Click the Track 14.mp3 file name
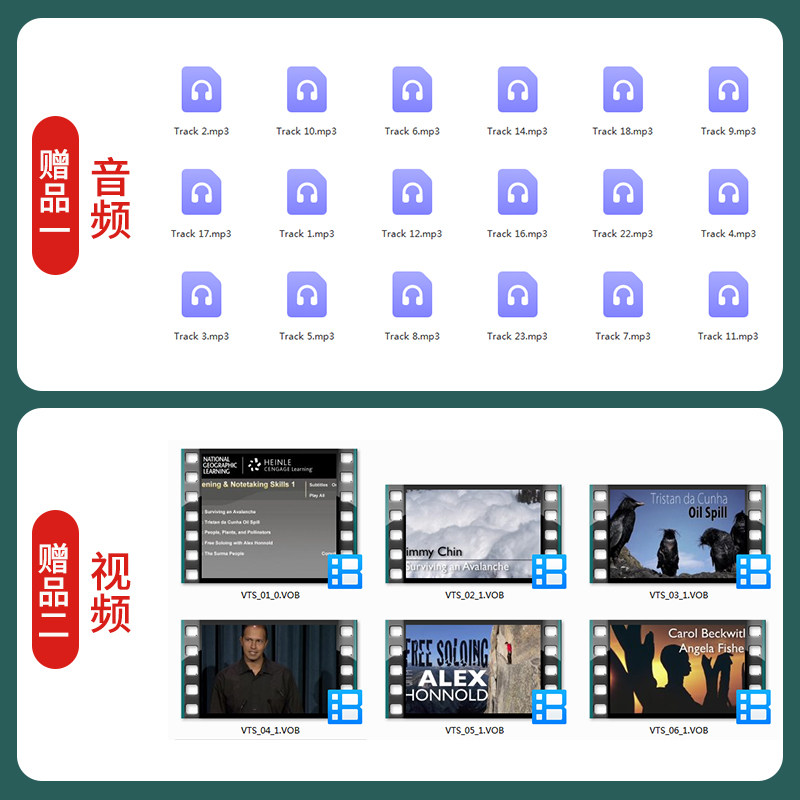The height and width of the screenshot is (800, 800). coord(517,131)
